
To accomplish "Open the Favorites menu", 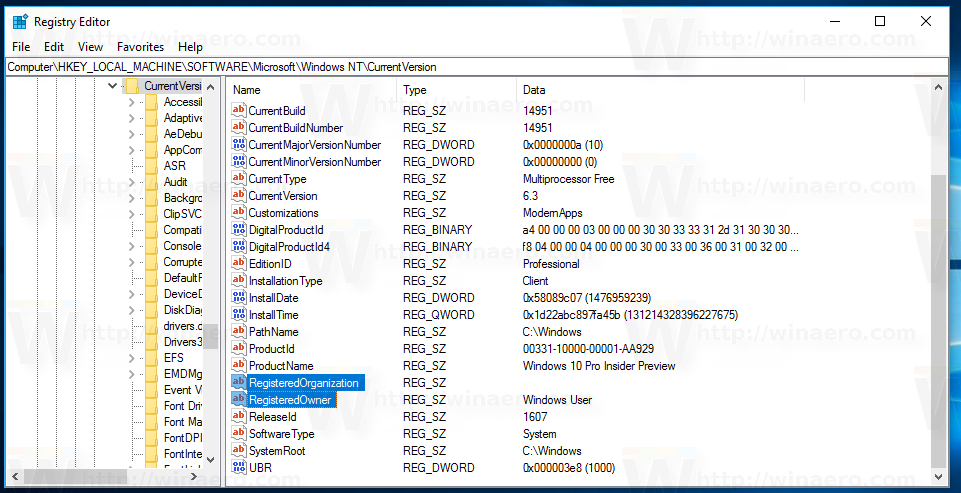I will tap(140, 47).
